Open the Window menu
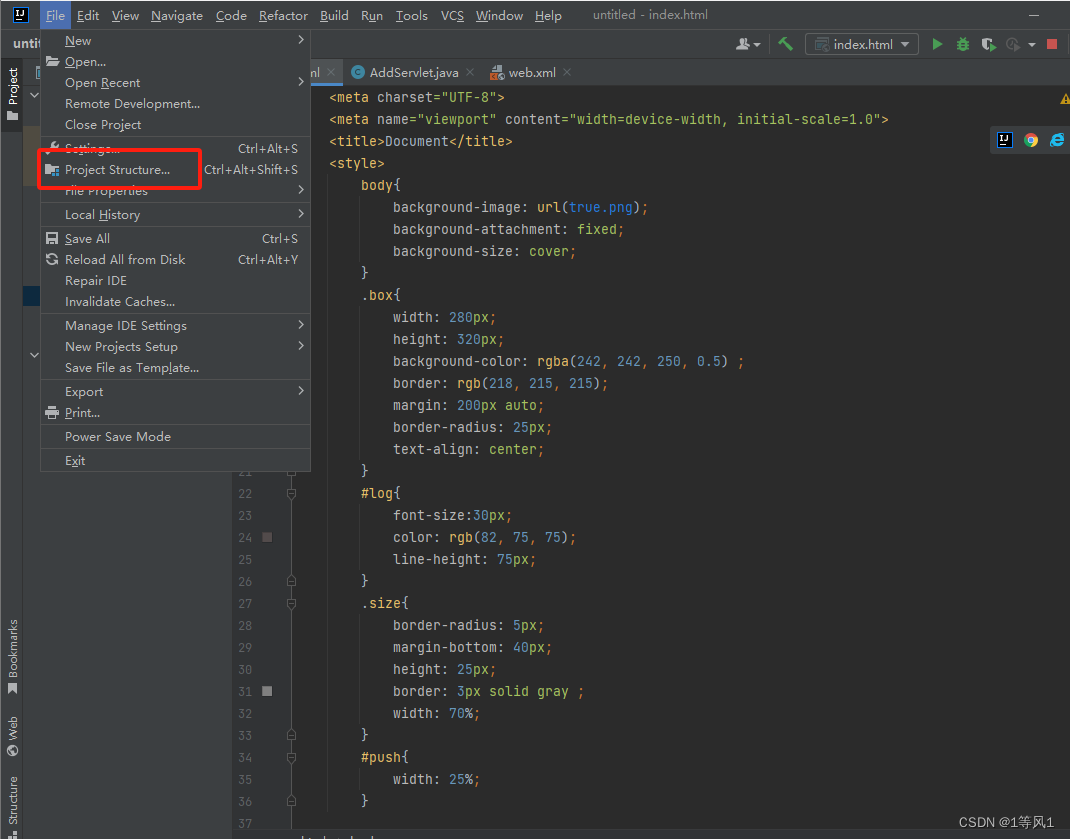The width and height of the screenshot is (1070, 839). (x=499, y=16)
